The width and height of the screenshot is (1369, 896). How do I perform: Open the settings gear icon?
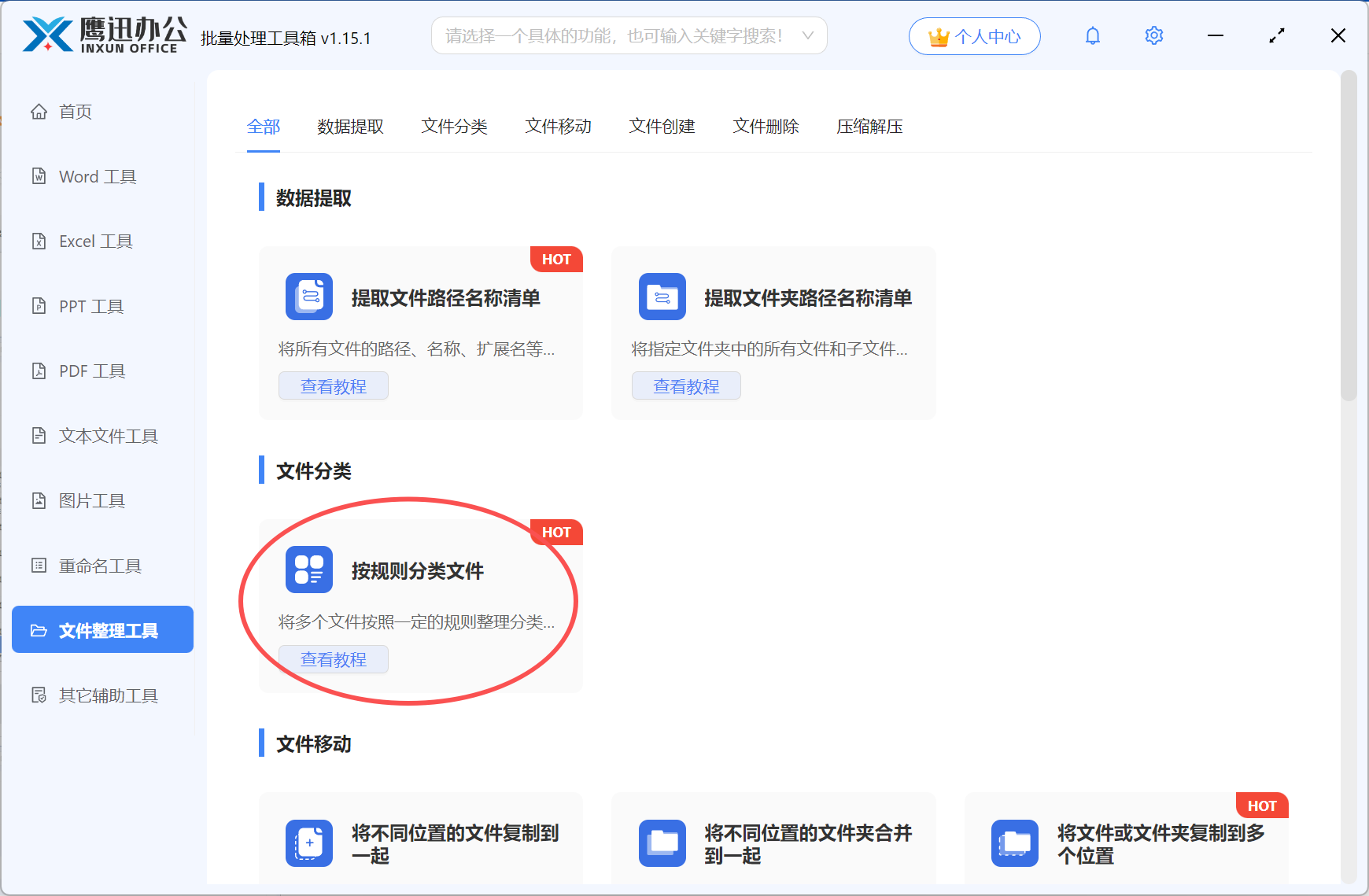pos(1153,35)
